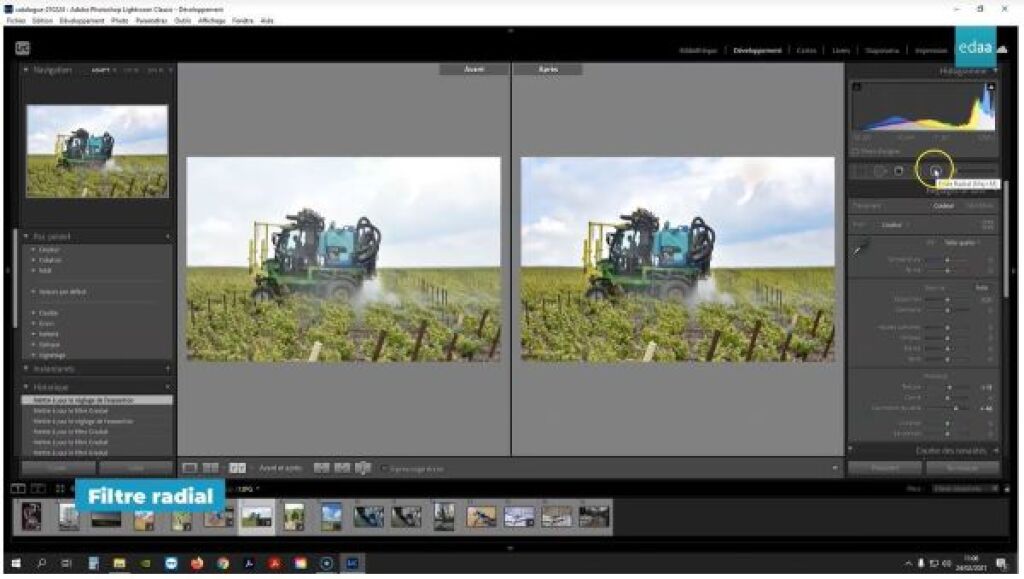Image resolution: width=1024 pixels, height=579 pixels.
Task: Select the Spot Removal tool
Action: [880, 171]
